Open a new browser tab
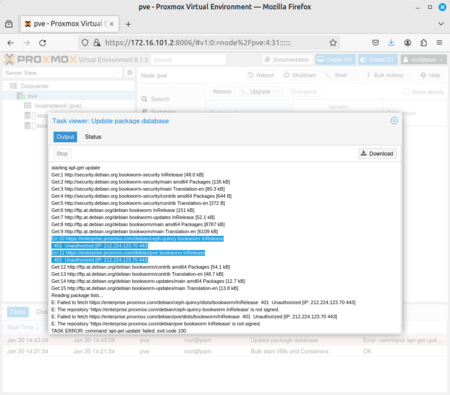This screenshot has height=395, width=450. click(x=128, y=24)
